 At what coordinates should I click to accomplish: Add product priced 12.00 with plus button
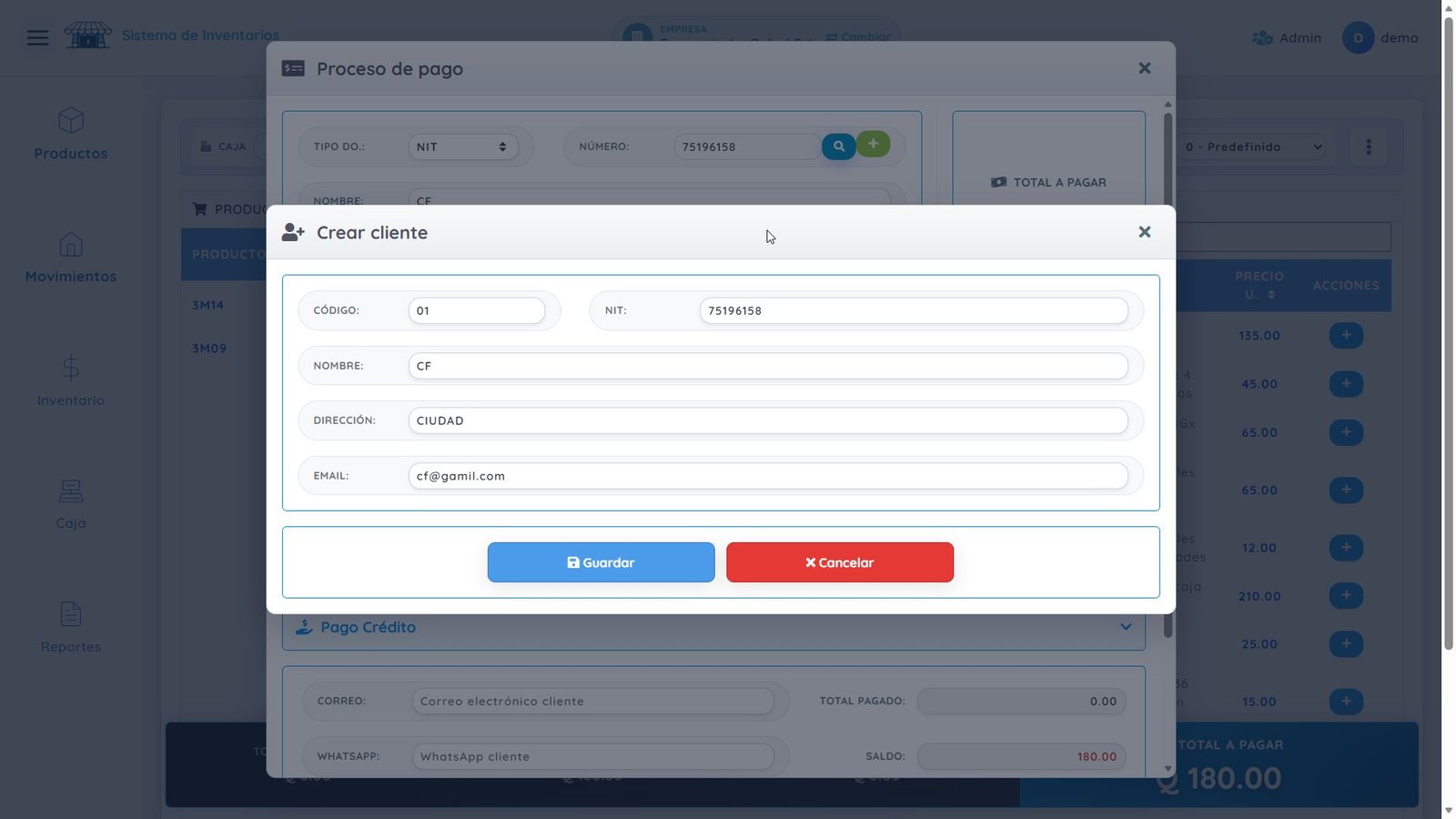point(1346,548)
